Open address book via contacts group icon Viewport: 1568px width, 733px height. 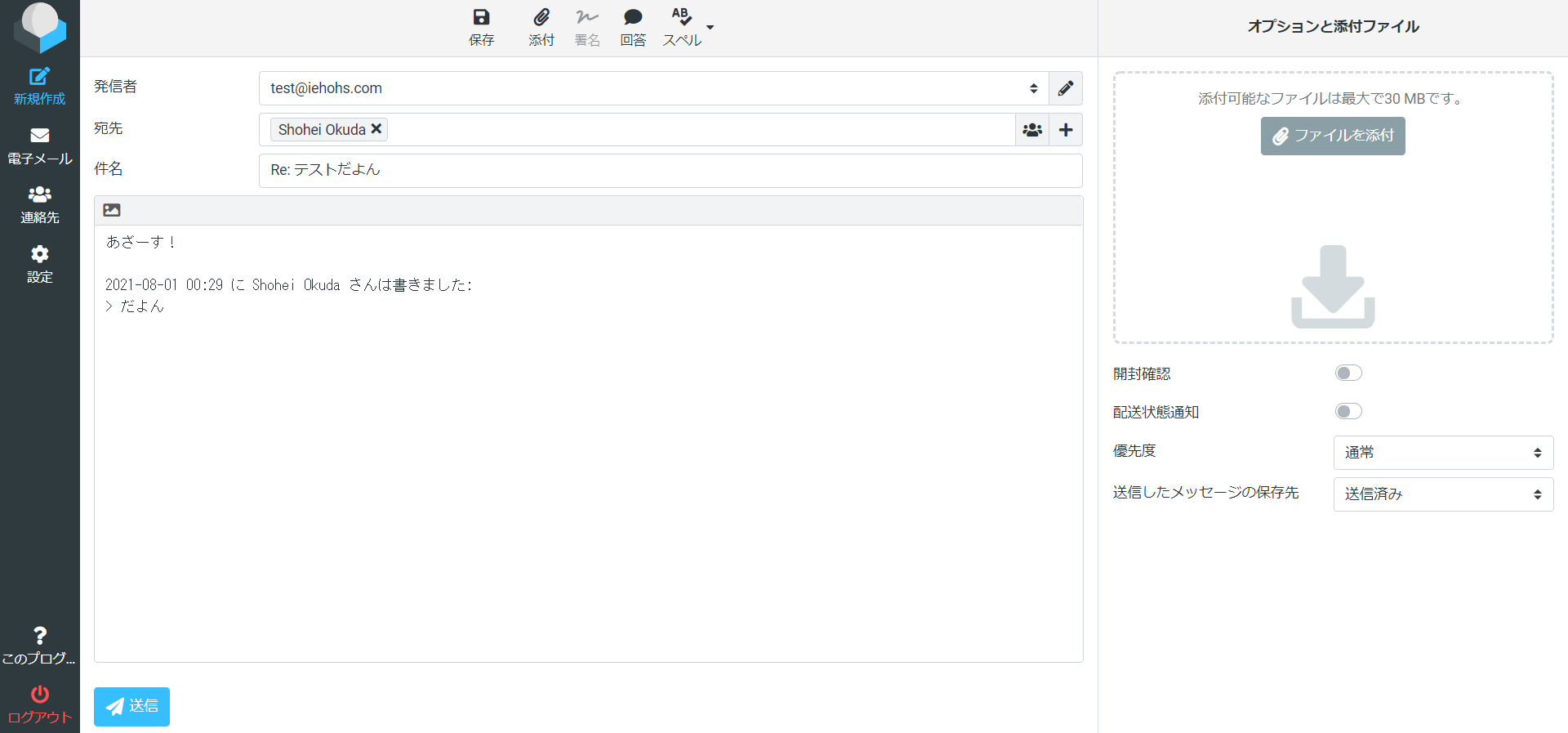[x=1032, y=130]
